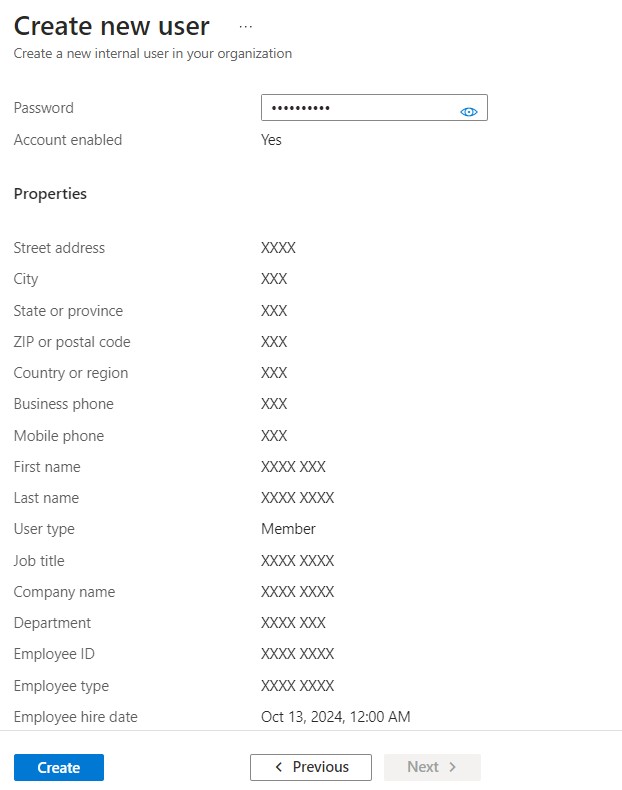
Task: Click the Employee ID value
Action: click(x=297, y=654)
